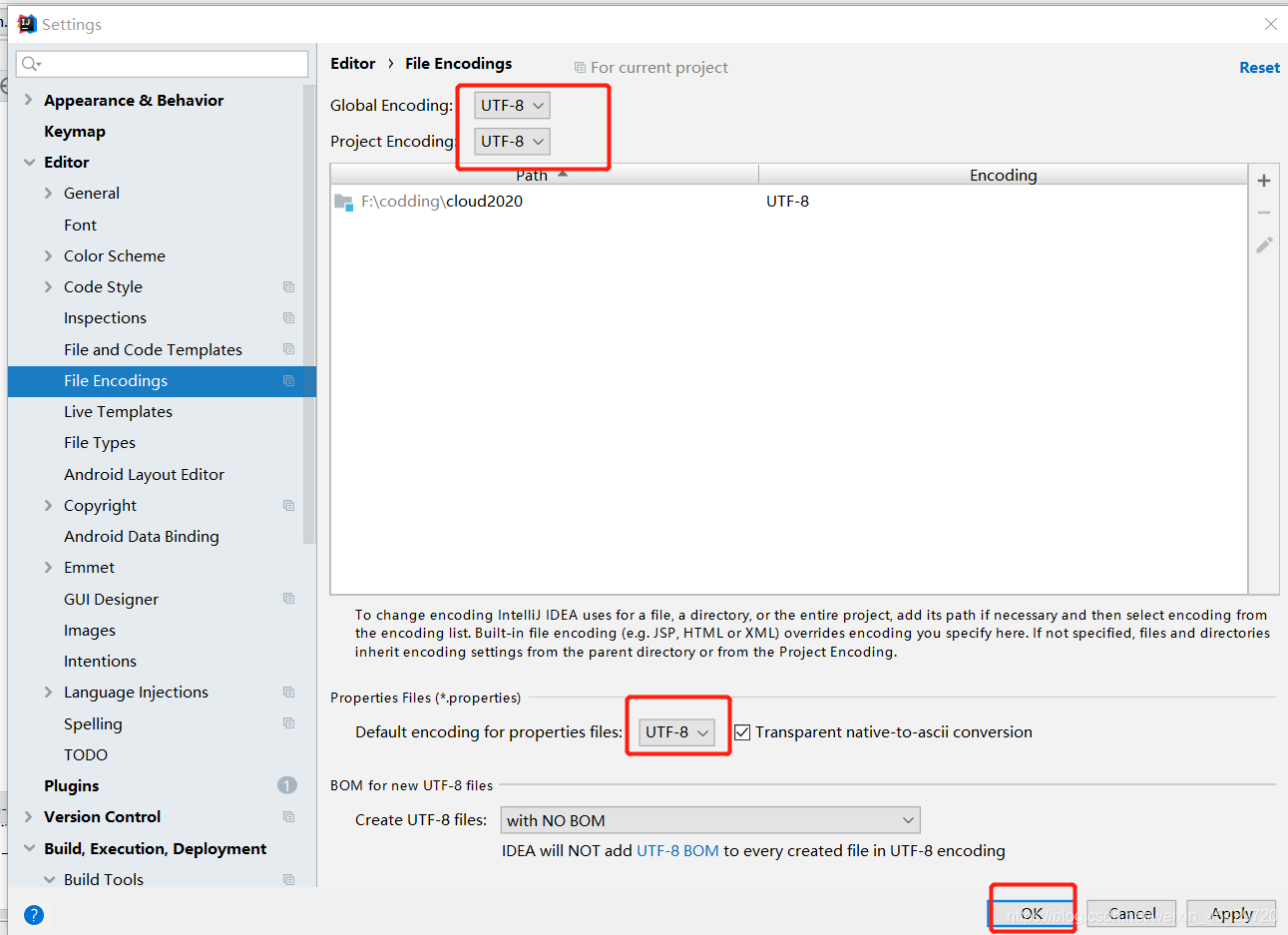Click the Apply button
The width and height of the screenshot is (1288, 935).
pyautogui.click(x=1231, y=913)
